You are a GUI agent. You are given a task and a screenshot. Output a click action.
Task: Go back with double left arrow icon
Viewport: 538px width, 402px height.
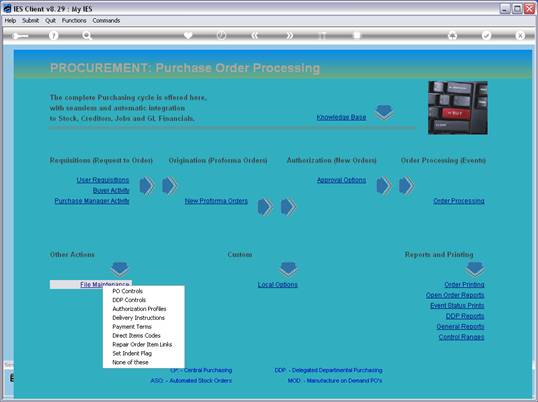[x=255, y=35]
